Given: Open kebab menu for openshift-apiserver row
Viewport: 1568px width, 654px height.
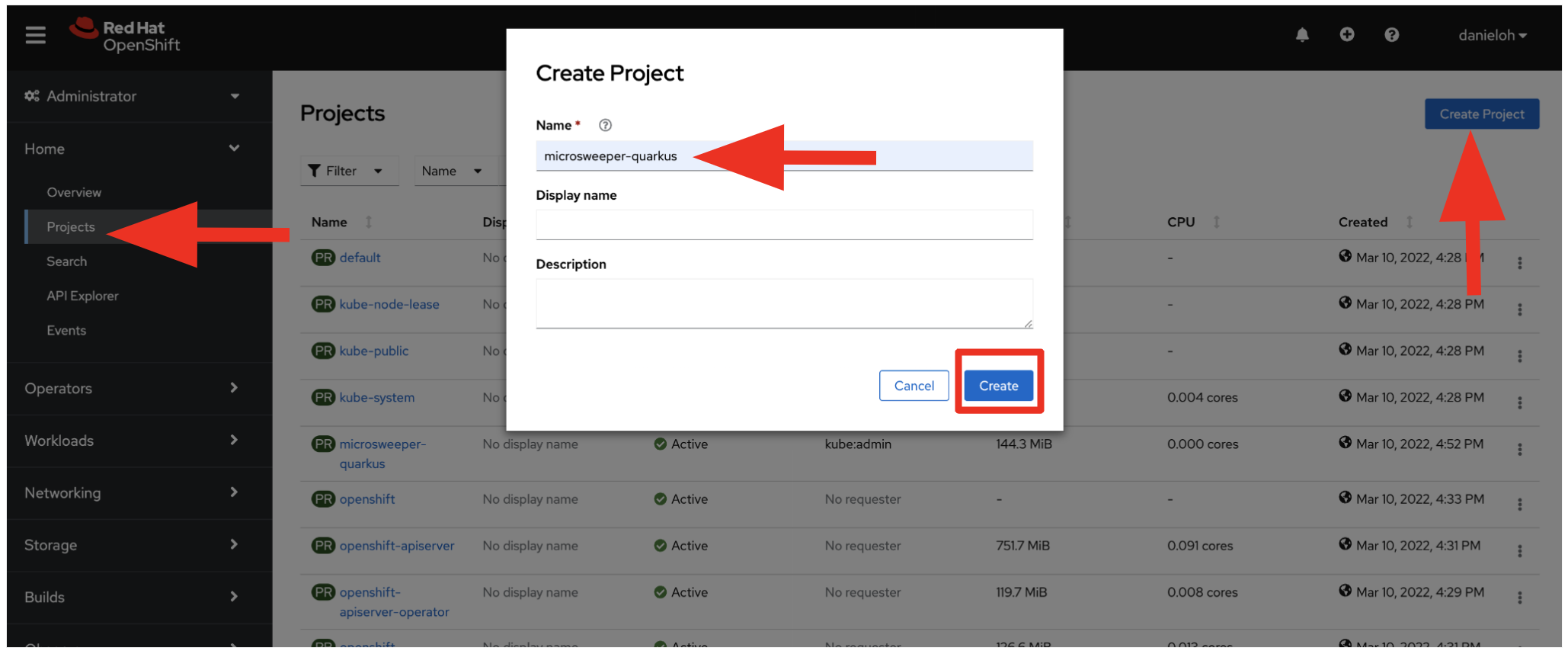Looking at the screenshot, I should 1519,551.
